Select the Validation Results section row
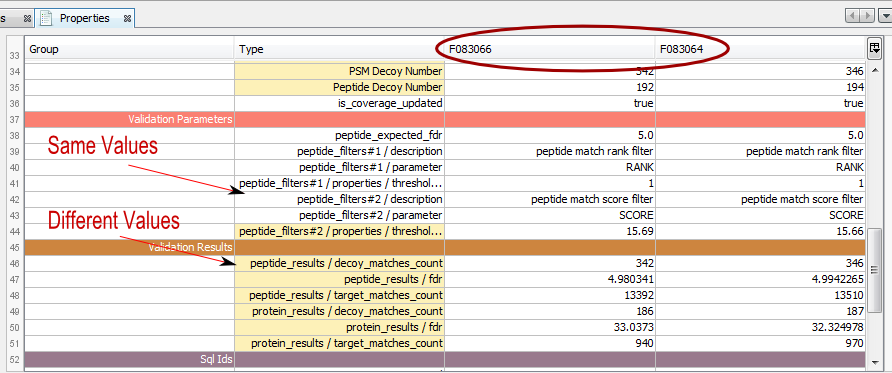 click(445, 247)
